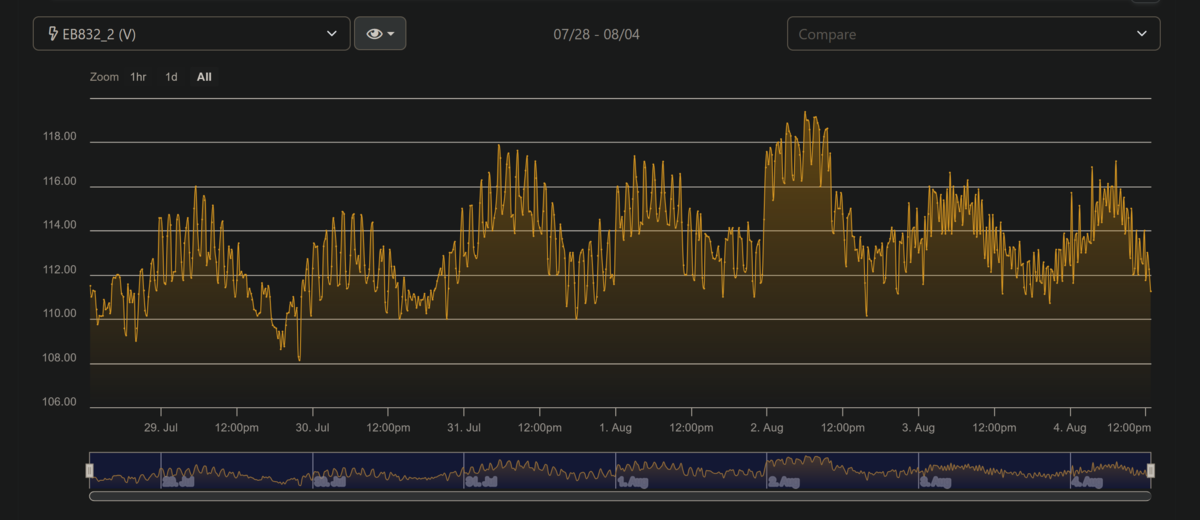Click the right navigator range handle
1200x520 pixels.
click(1150, 470)
